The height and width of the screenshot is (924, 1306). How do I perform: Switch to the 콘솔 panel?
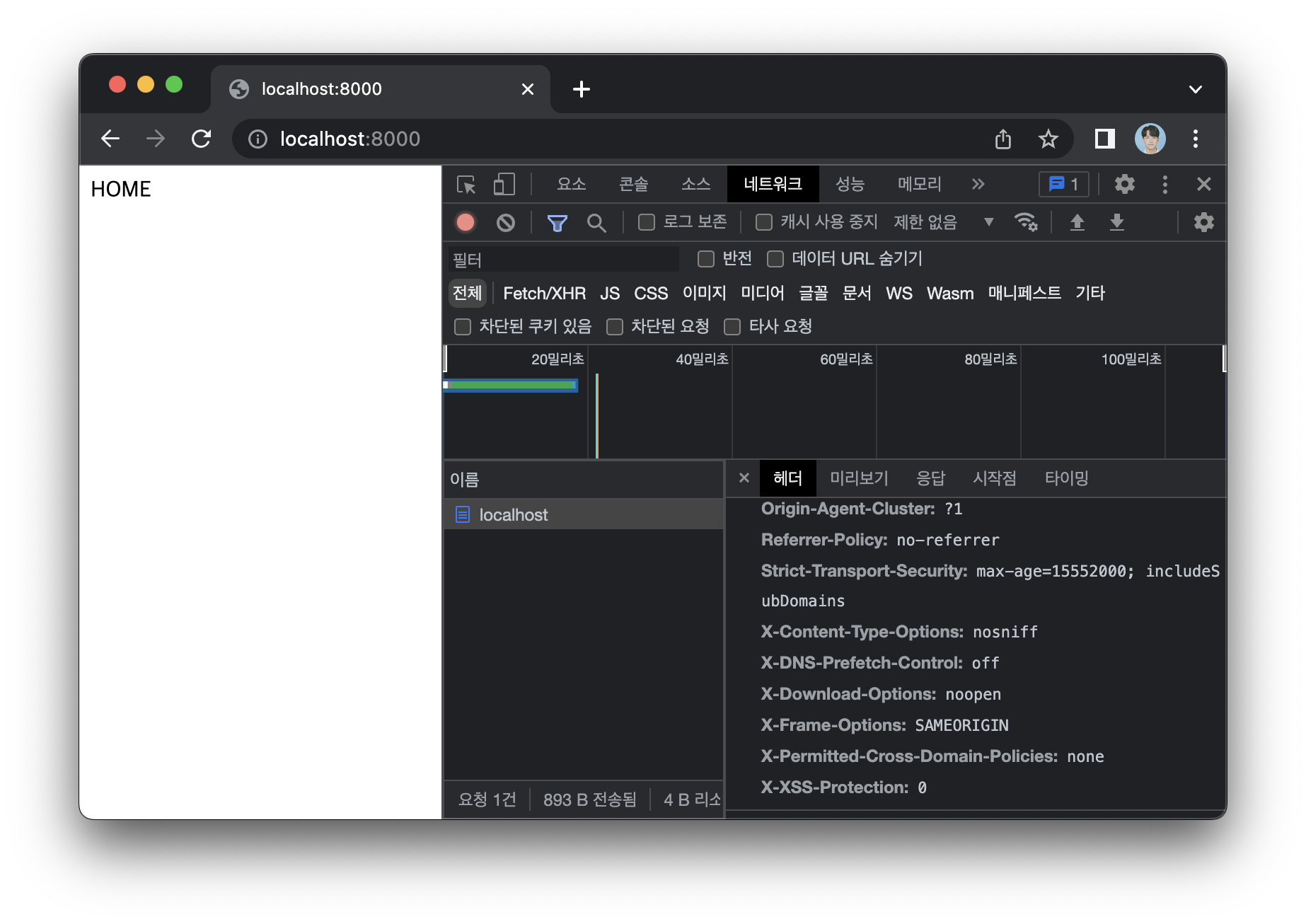click(x=633, y=184)
